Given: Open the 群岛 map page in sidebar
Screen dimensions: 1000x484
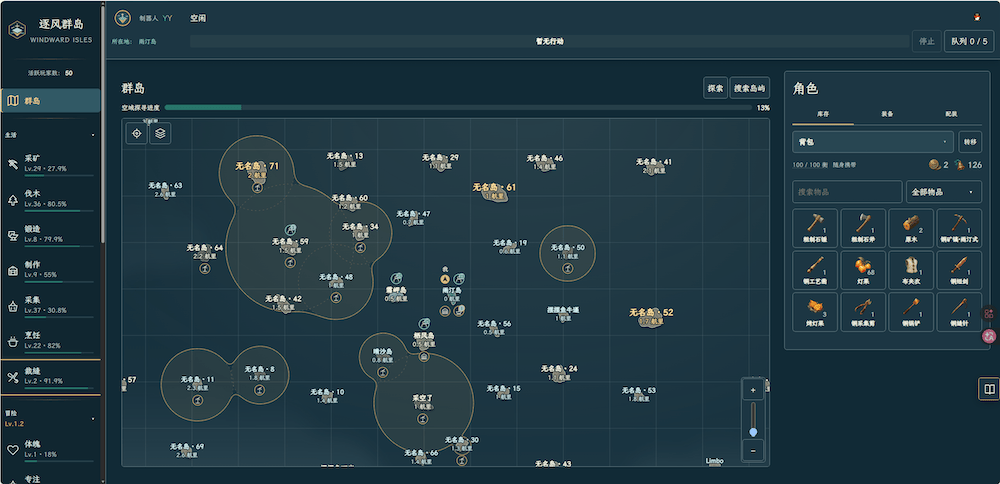Looking at the screenshot, I should pyautogui.click(x=50, y=101).
